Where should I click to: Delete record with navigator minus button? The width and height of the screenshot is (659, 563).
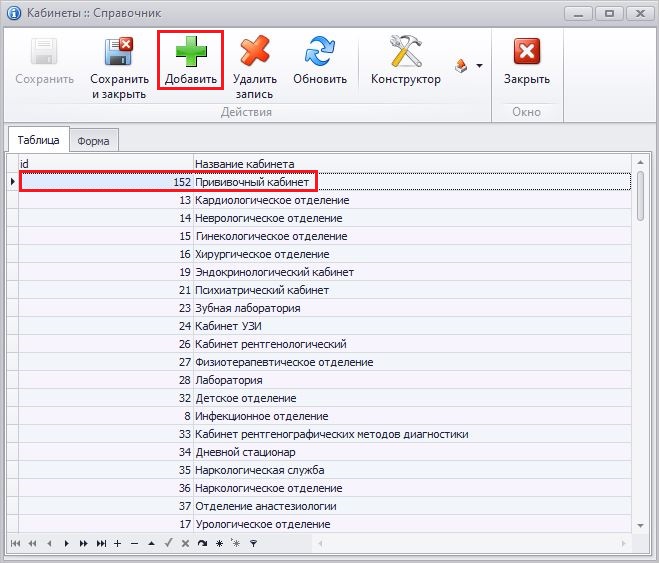(134, 543)
